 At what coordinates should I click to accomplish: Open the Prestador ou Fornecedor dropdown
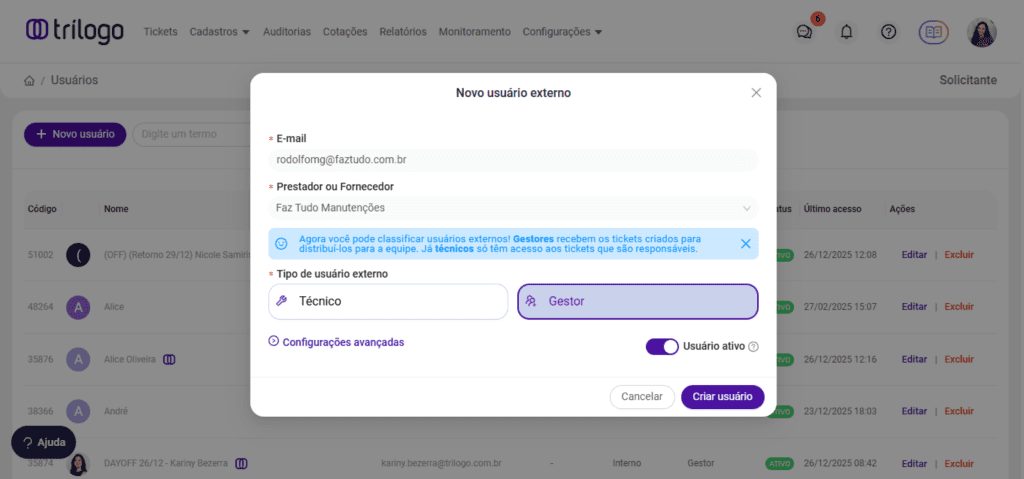point(513,208)
